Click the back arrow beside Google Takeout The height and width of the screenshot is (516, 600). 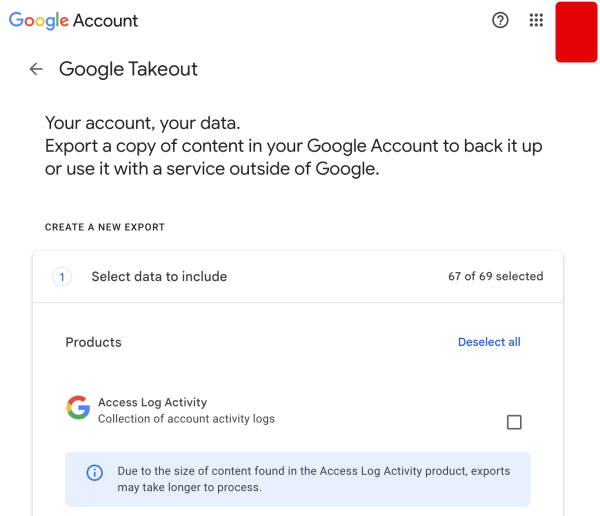click(36, 69)
